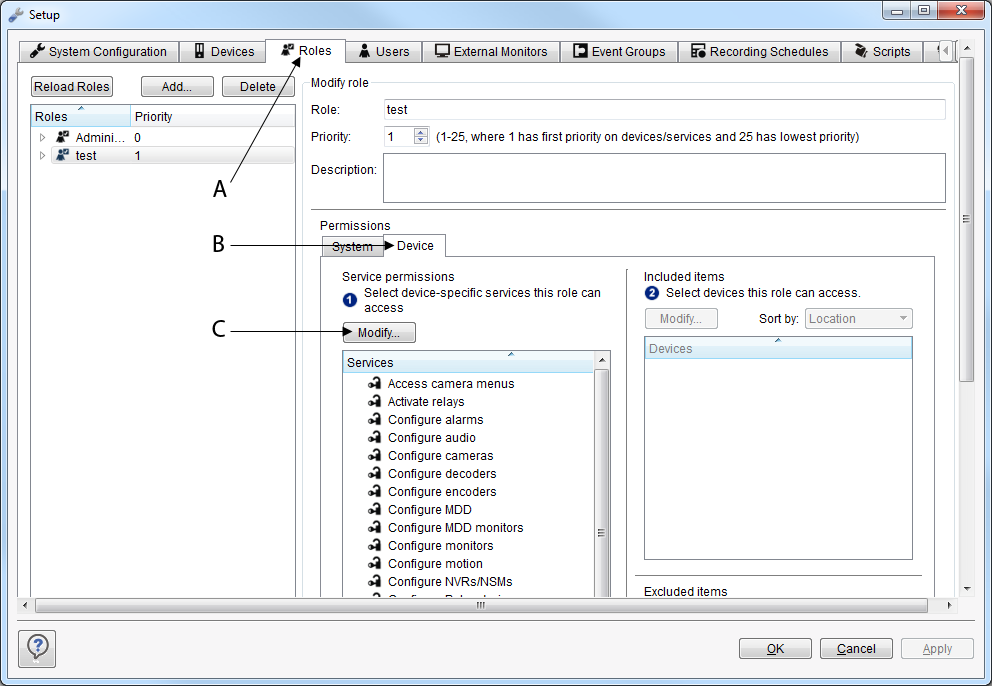Expand the Administrators role entry

coord(42,137)
